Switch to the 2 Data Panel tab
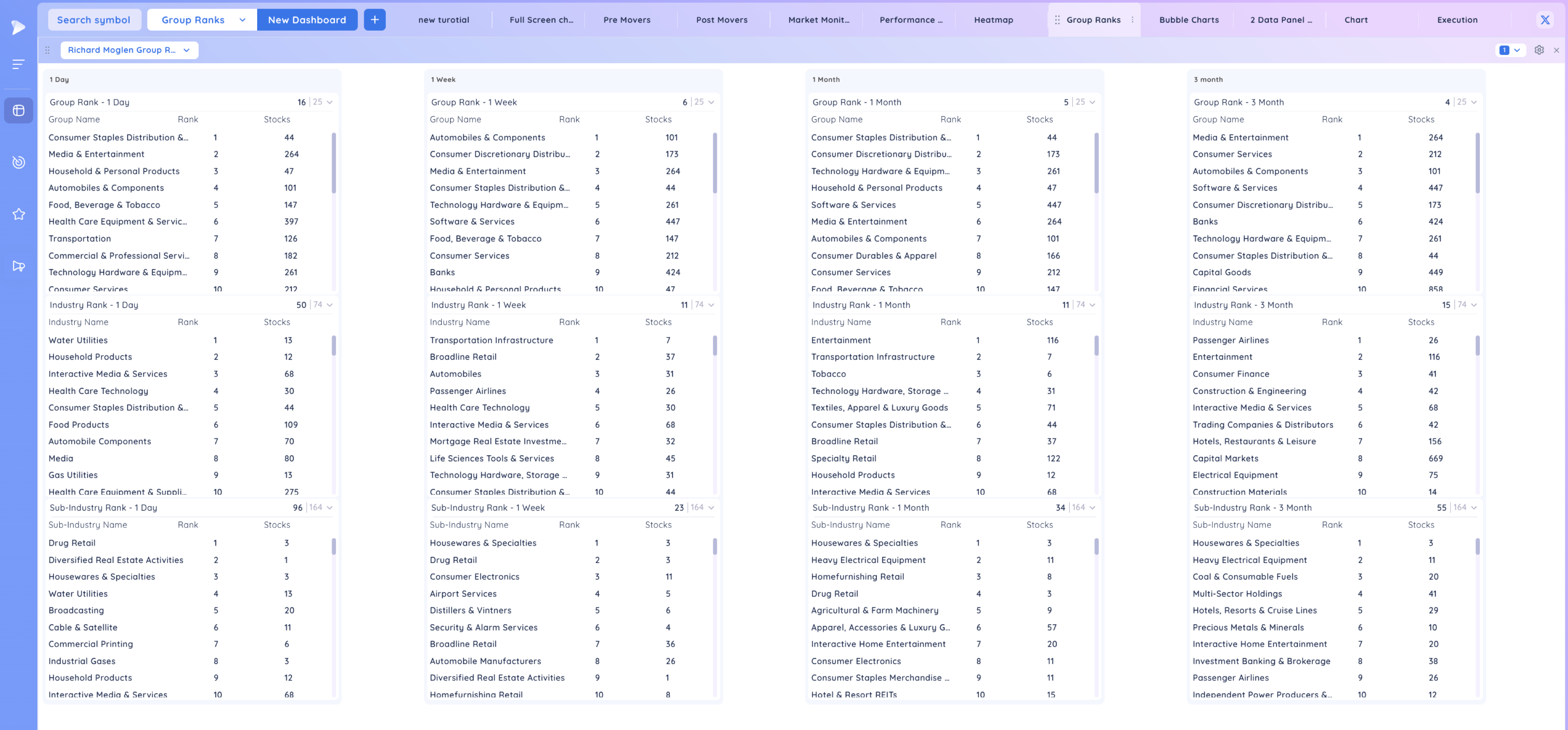1568x730 pixels. 1281,20
